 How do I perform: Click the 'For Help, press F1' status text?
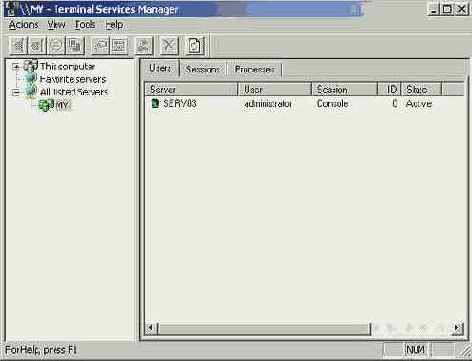[41, 350]
